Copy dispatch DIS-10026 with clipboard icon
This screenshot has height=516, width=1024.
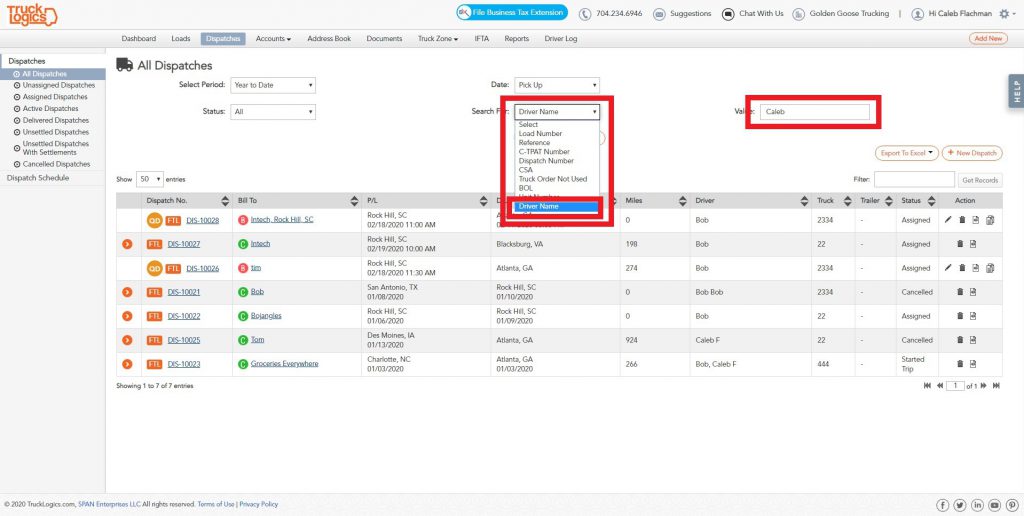pyautogui.click(x=990, y=268)
